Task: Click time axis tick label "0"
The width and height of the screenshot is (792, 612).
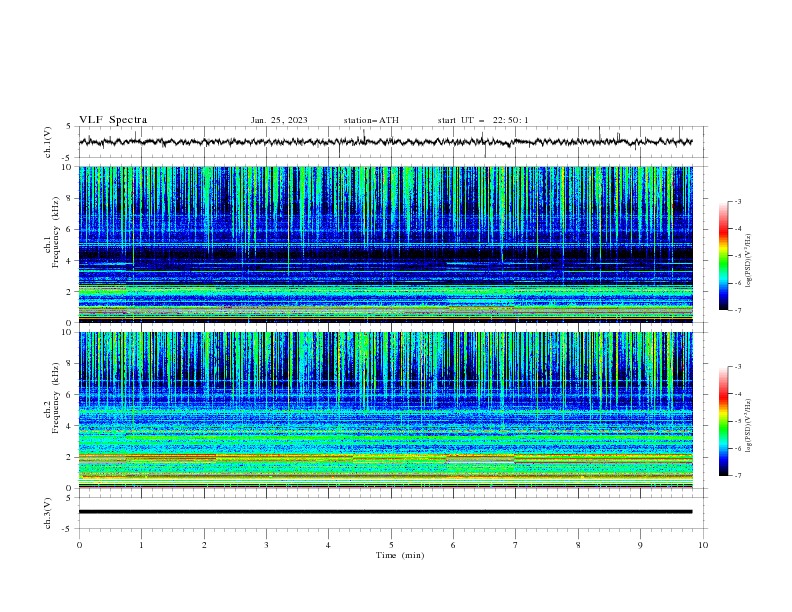Action: (x=79, y=545)
